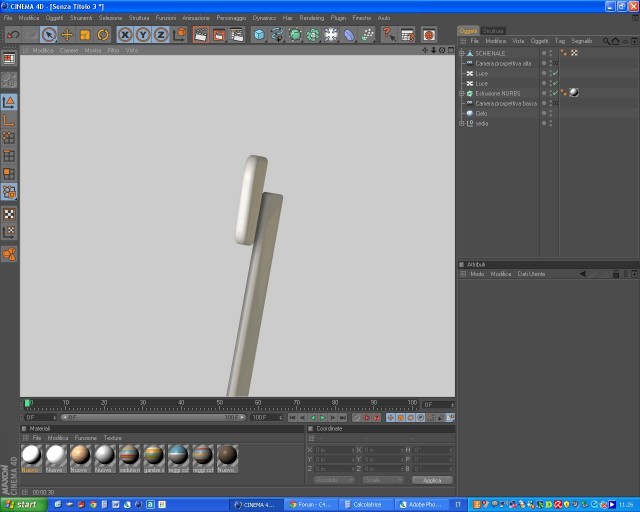The width and height of the screenshot is (640, 512).
Task: Expand the SCHIENALE object tree node
Action: [x=462, y=53]
